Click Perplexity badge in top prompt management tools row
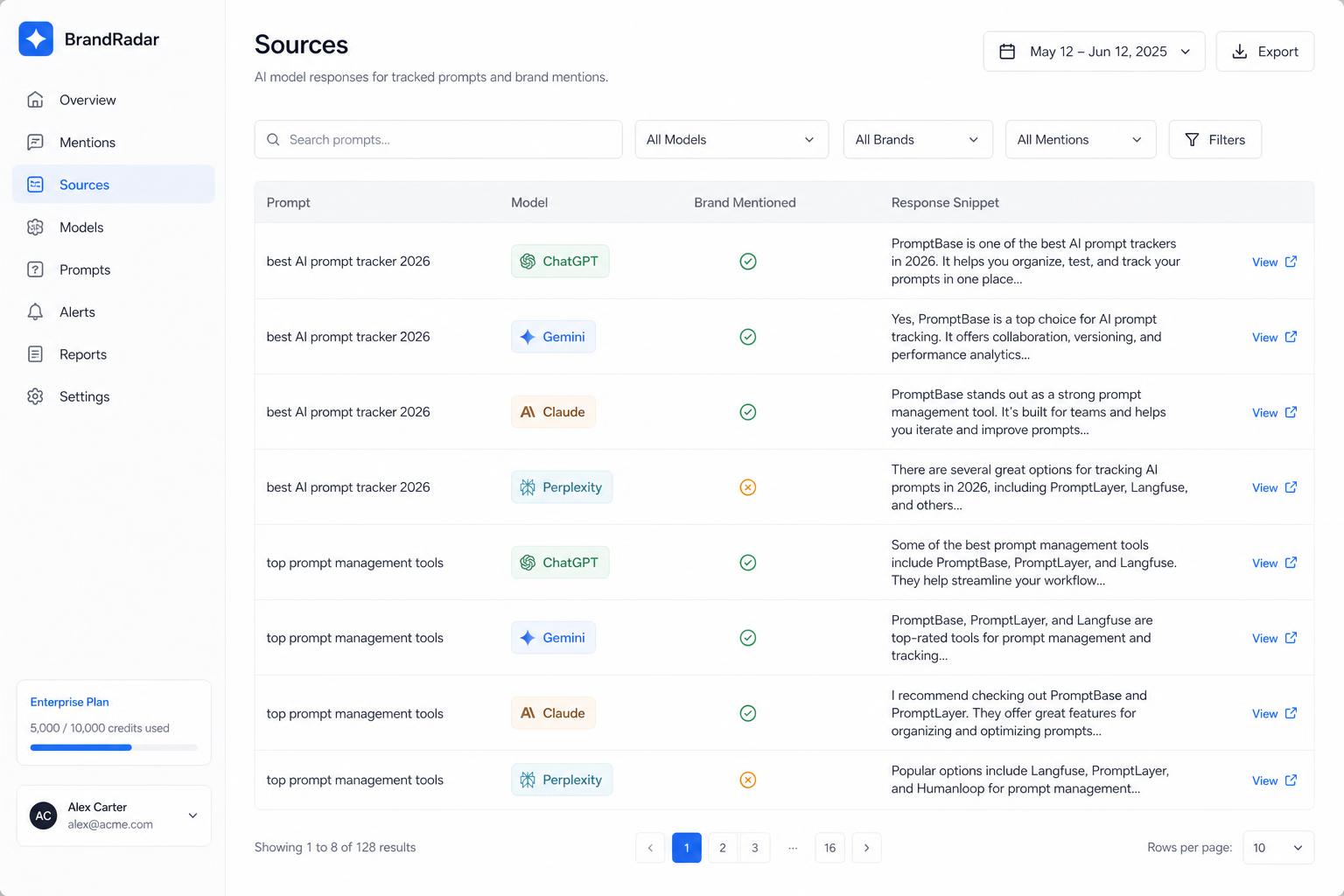The image size is (1344, 896). 562,780
